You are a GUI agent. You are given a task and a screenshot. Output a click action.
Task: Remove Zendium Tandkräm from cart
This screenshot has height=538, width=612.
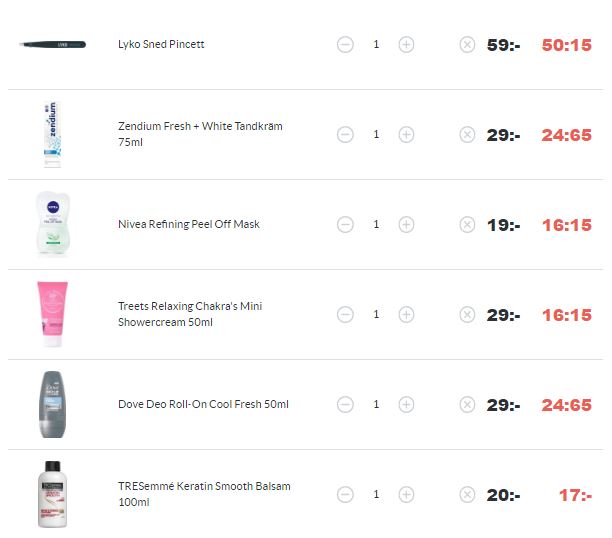click(x=467, y=135)
